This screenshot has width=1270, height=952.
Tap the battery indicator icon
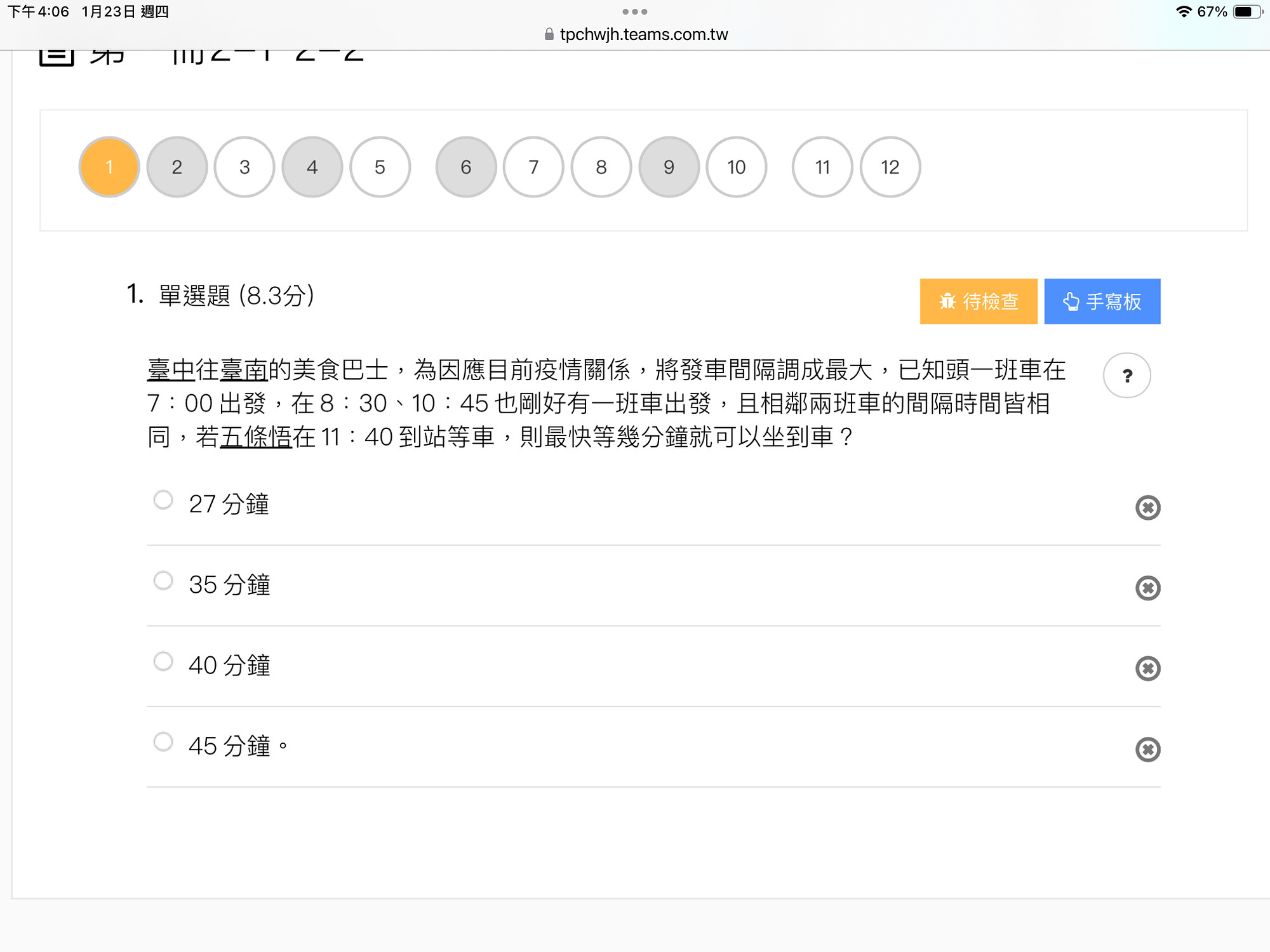tap(1248, 11)
